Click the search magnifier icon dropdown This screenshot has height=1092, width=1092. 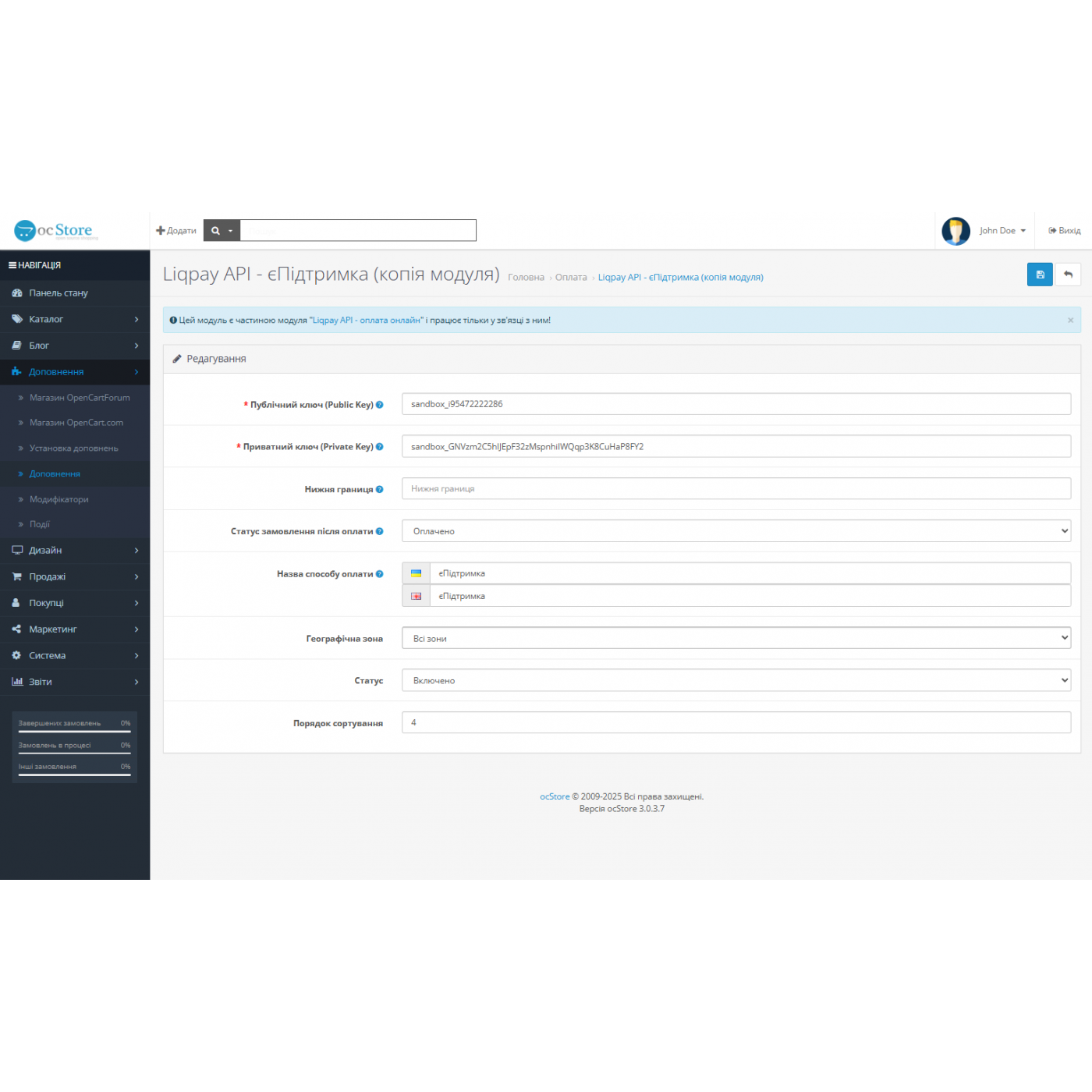tap(222, 231)
